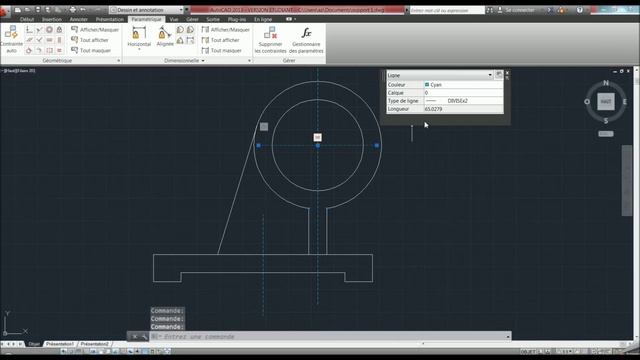Click the N compass point on the ViewCube

pos(606,83)
